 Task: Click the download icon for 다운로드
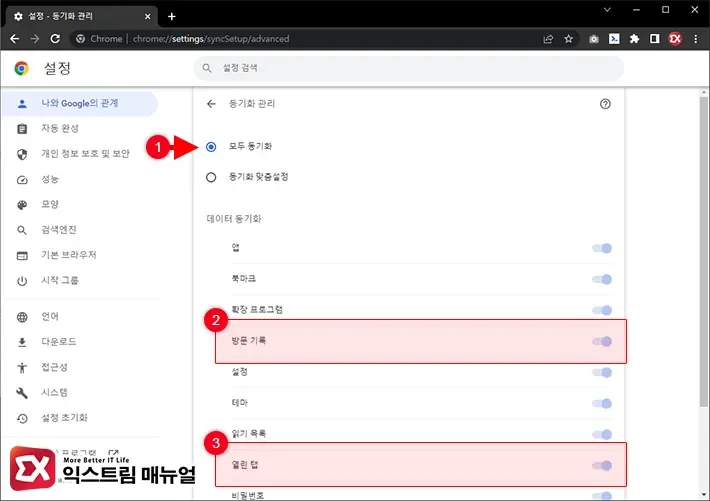click(x=22, y=342)
